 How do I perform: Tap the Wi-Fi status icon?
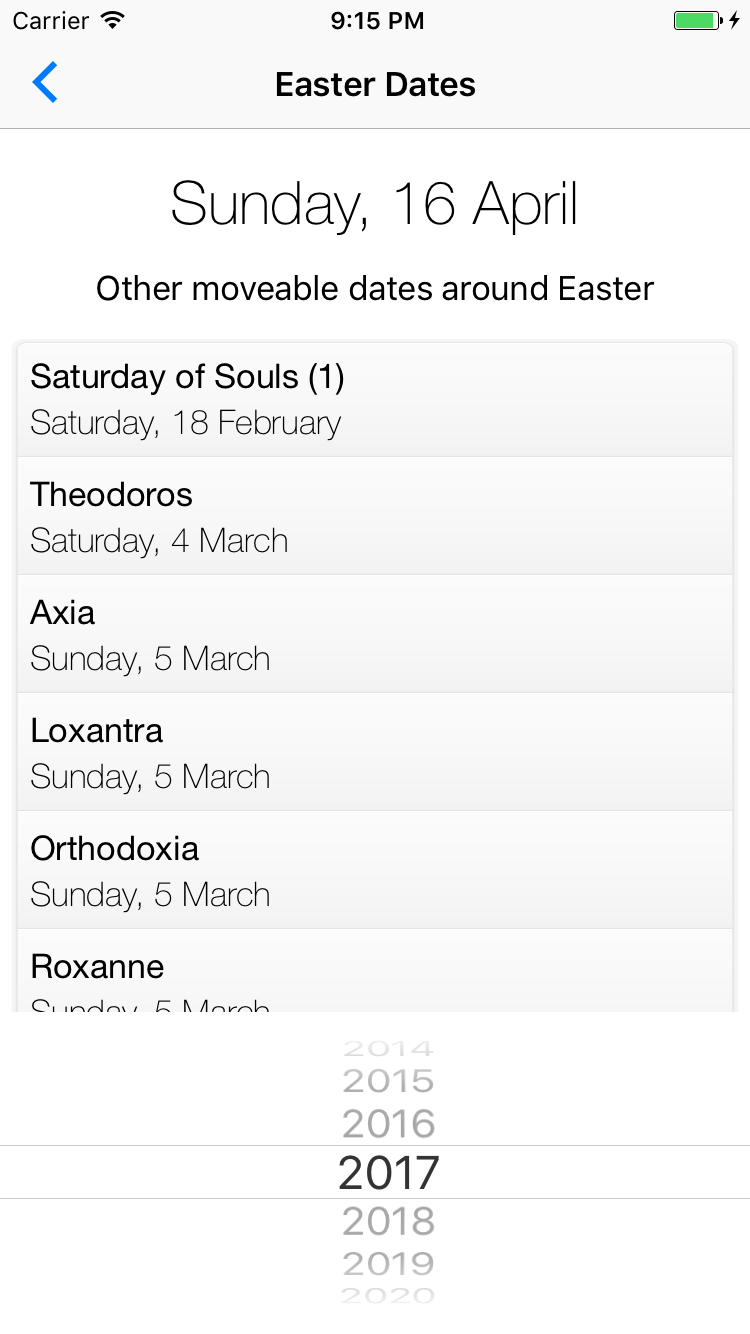[x=114, y=20]
